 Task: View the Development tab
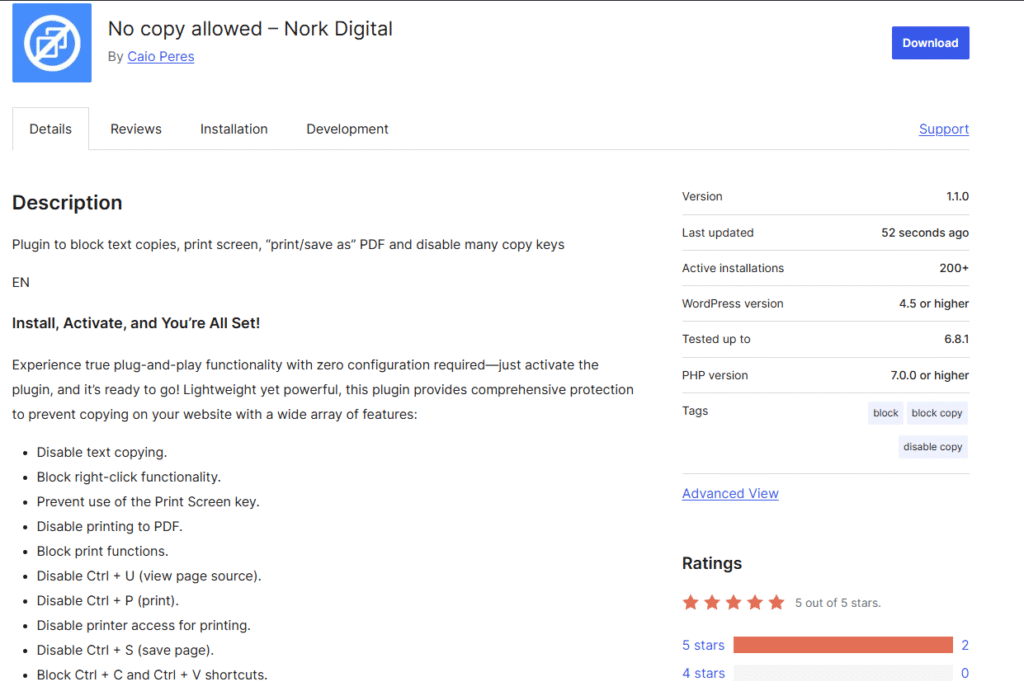pyautogui.click(x=347, y=129)
